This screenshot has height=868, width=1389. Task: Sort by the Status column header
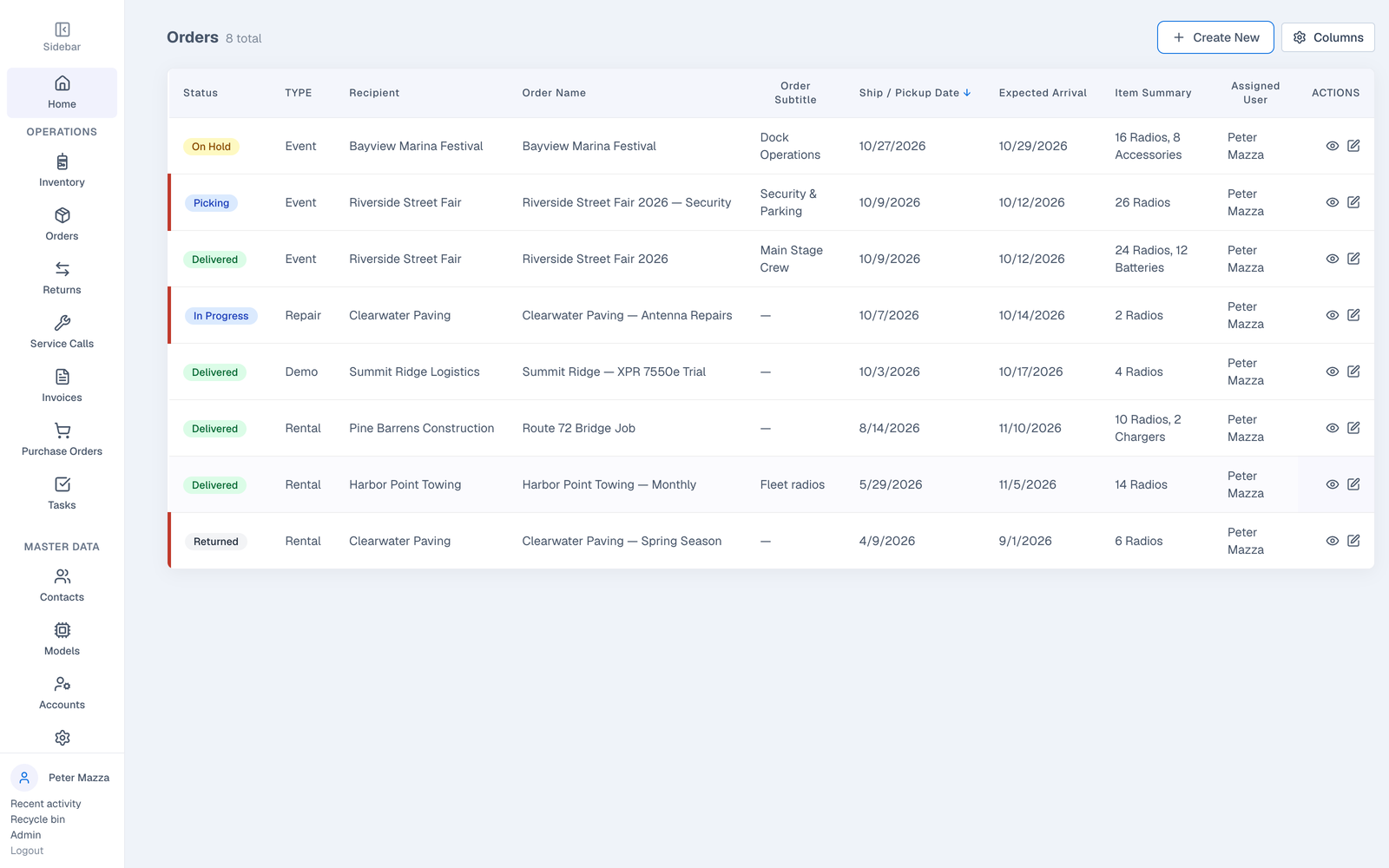pyautogui.click(x=201, y=93)
